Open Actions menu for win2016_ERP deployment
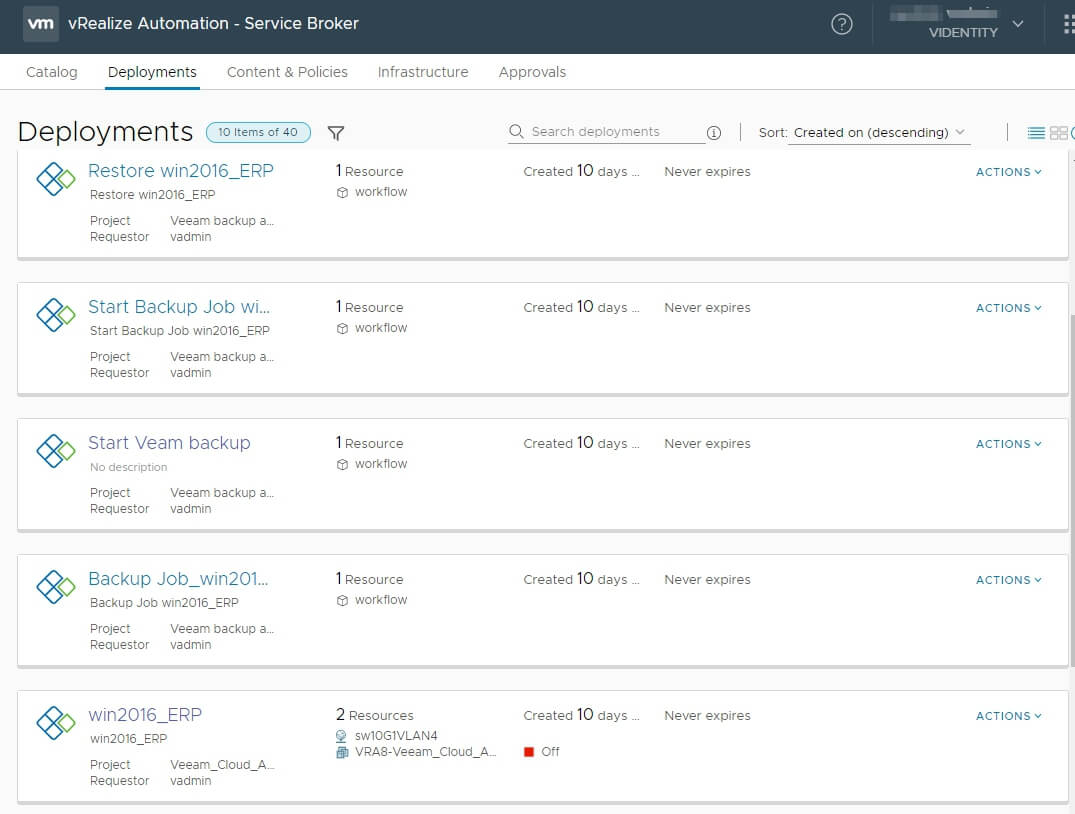 coord(1007,715)
